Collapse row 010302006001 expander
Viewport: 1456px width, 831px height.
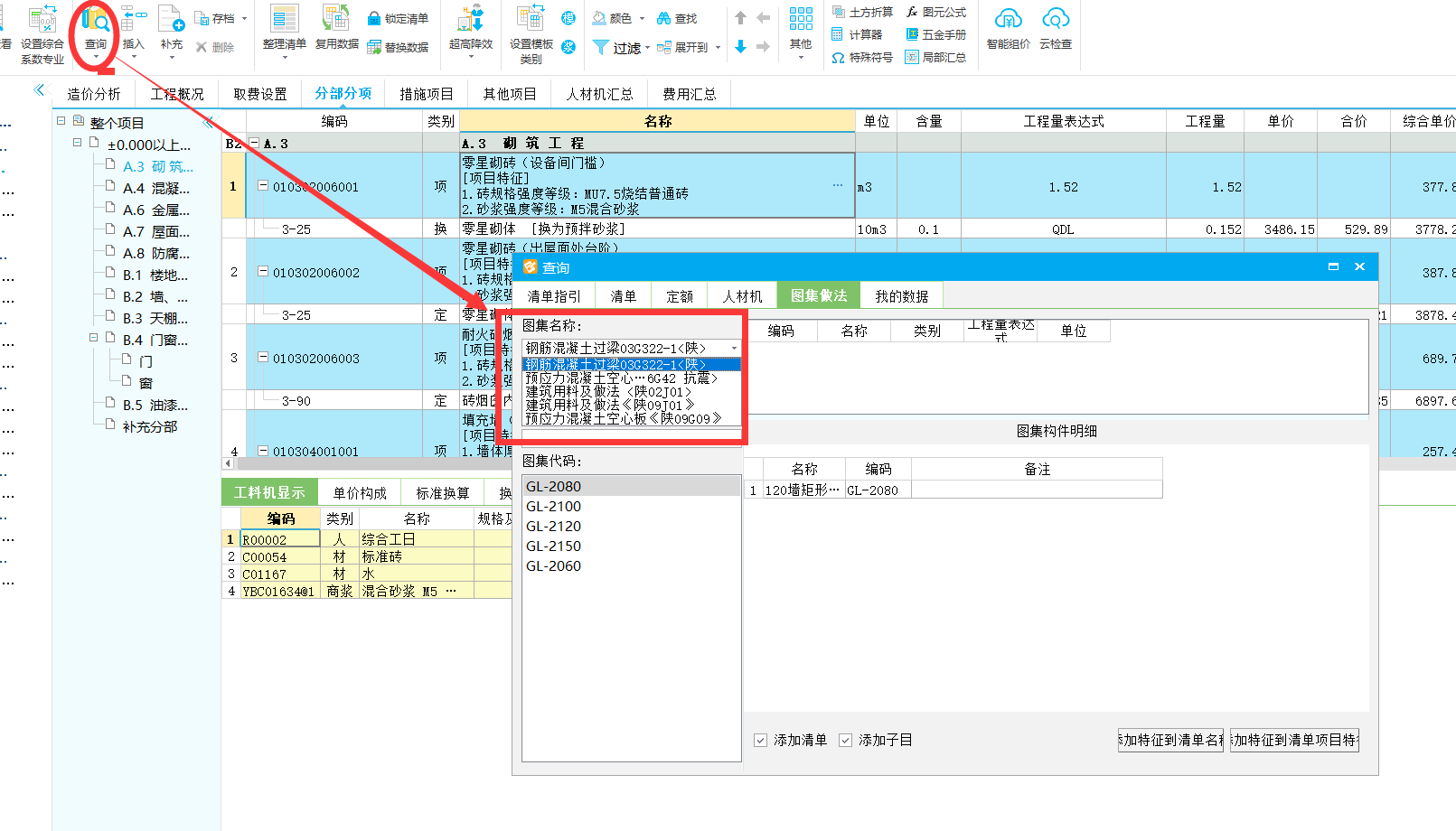tap(263, 185)
